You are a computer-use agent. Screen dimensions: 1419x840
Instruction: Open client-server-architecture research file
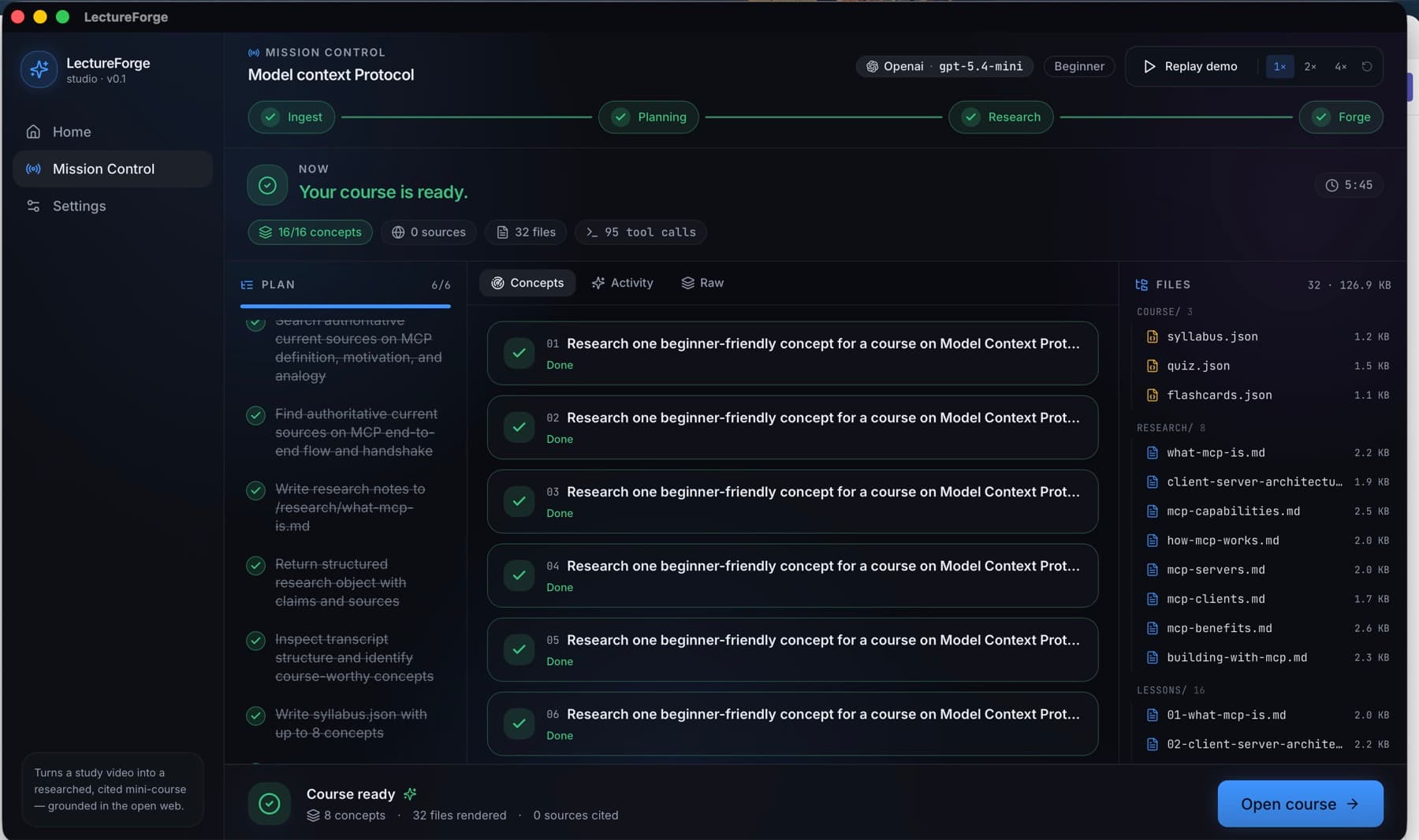click(1266, 481)
